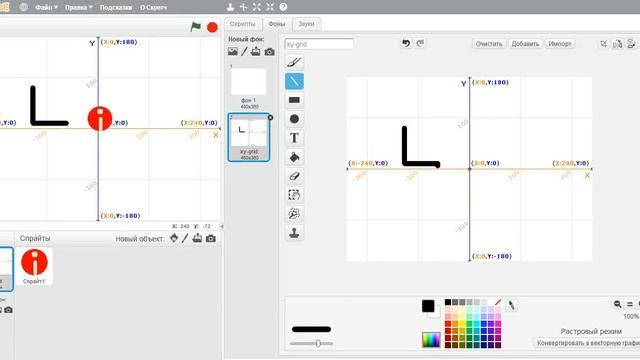Pick the eyedropper color tool
The height and width of the screenshot is (360, 640).
(x=511, y=305)
